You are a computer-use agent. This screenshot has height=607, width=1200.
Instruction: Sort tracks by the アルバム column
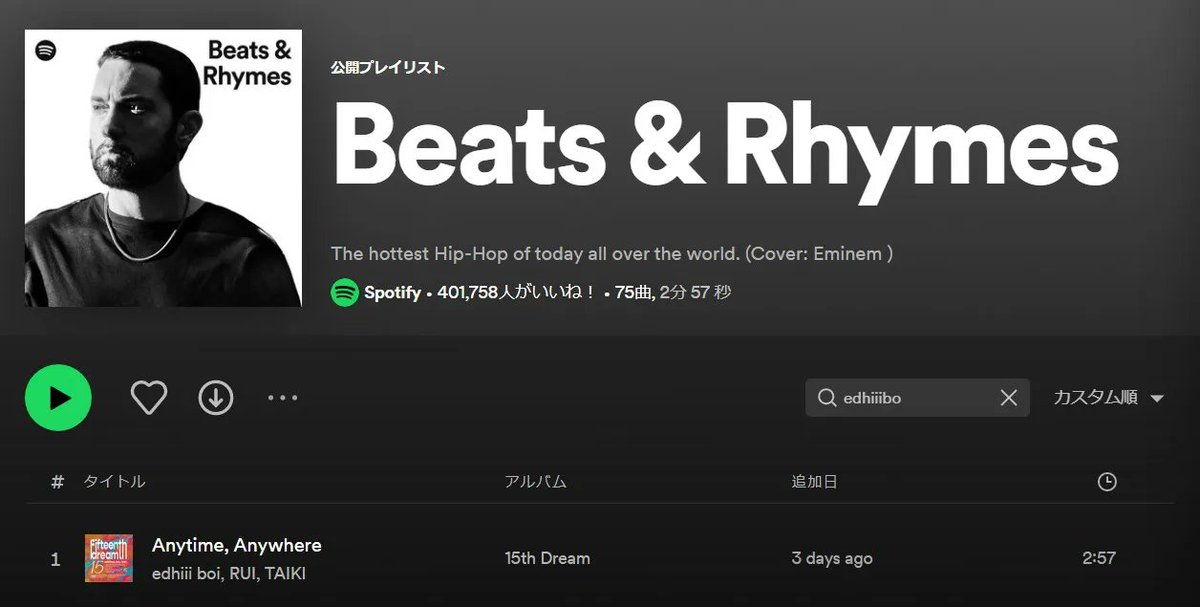tap(535, 482)
